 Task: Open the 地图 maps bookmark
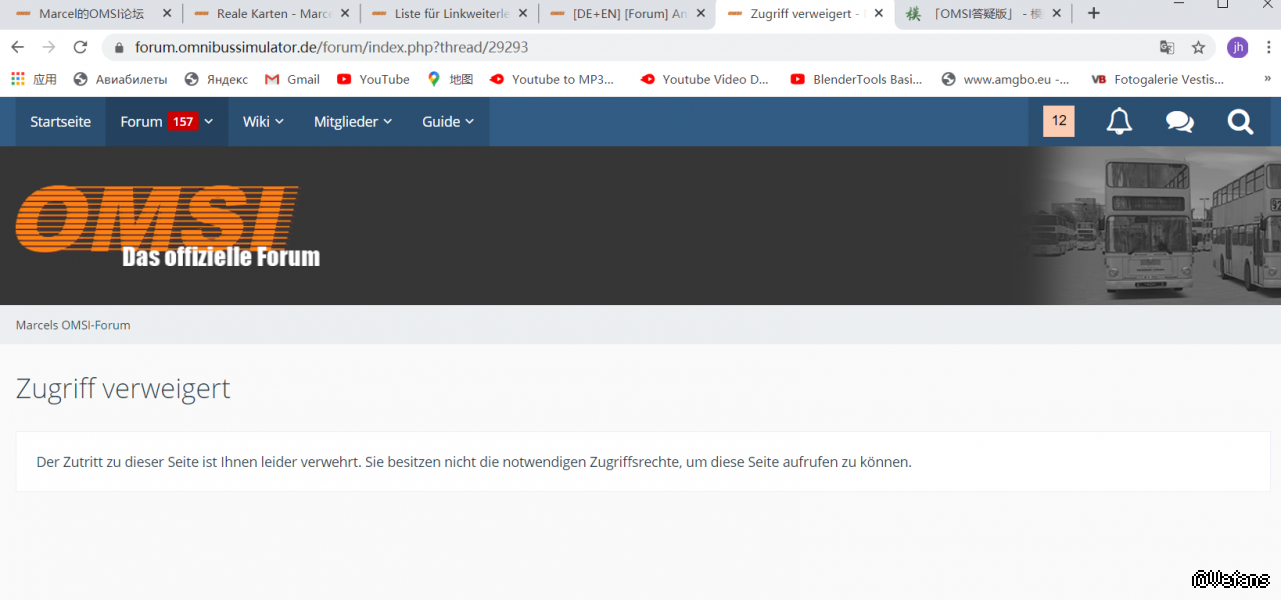[450, 79]
